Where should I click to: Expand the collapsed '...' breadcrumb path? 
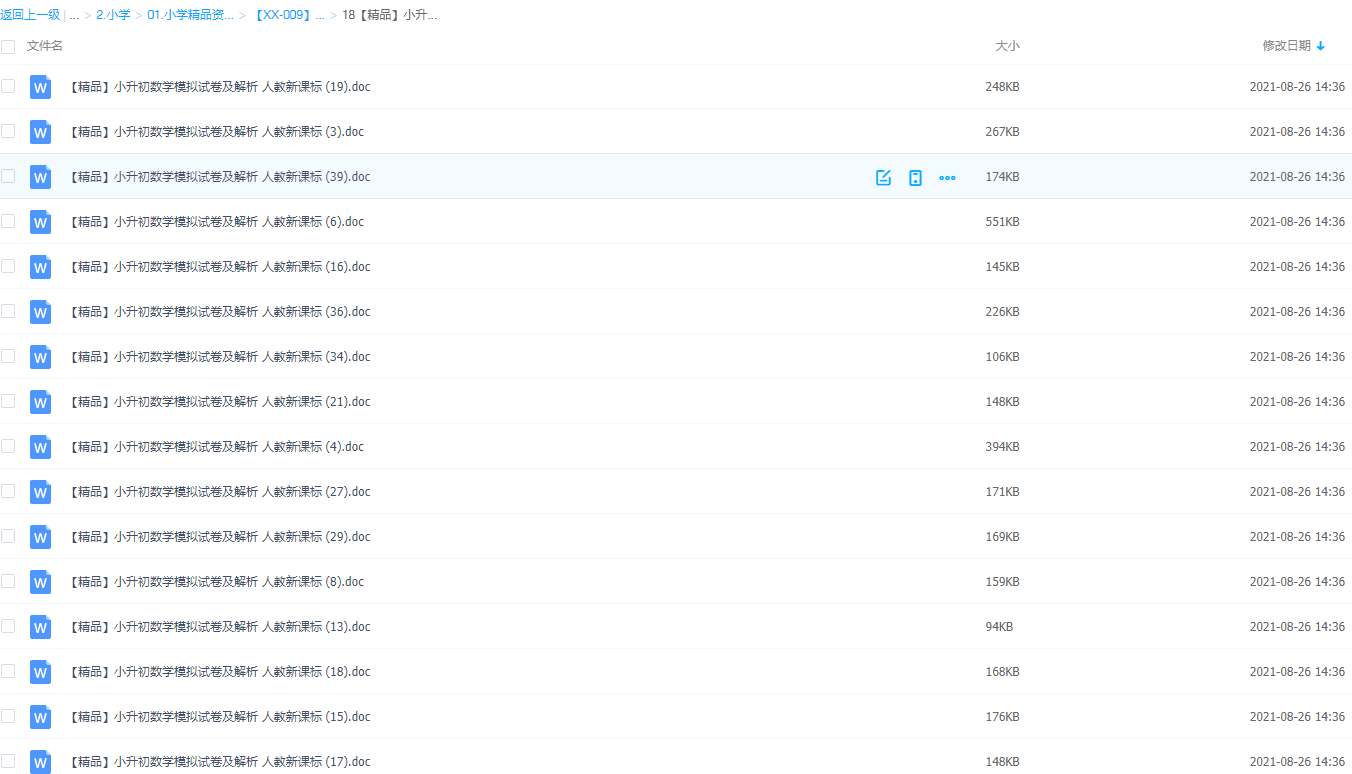74,15
